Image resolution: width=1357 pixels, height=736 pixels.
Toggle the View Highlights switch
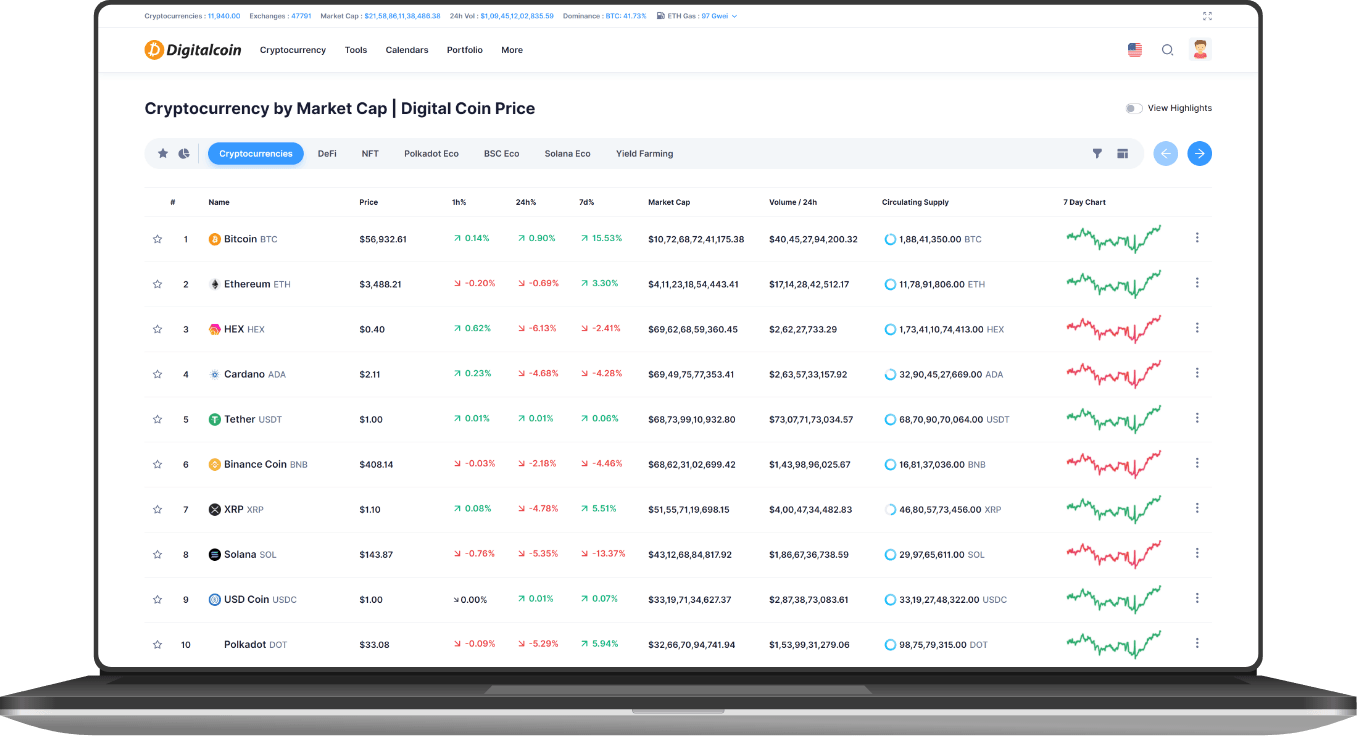pyautogui.click(x=1133, y=108)
